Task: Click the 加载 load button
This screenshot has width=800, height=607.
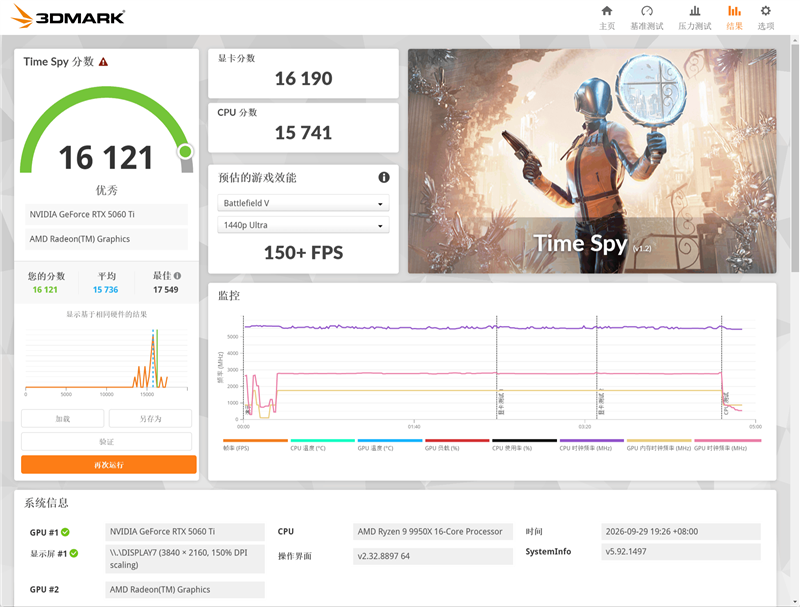Action: click(63, 419)
